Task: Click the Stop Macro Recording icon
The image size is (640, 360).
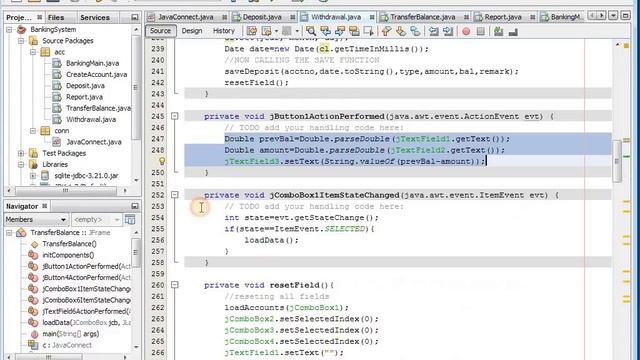Action: pyautogui.click(x=481, y=31)
